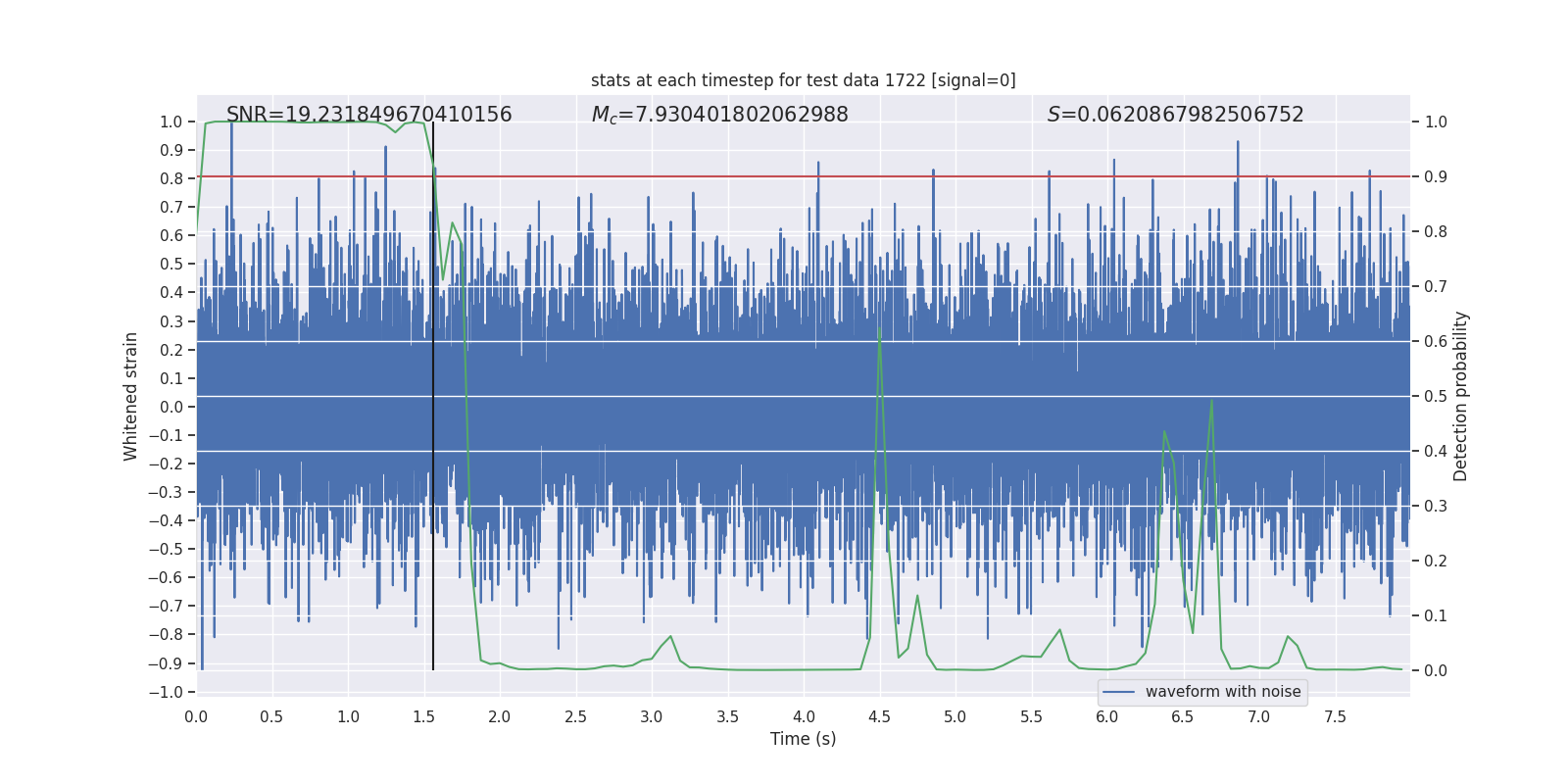
Task: Click Time axis tick label 7.5
Action: tap(1335, 716)
